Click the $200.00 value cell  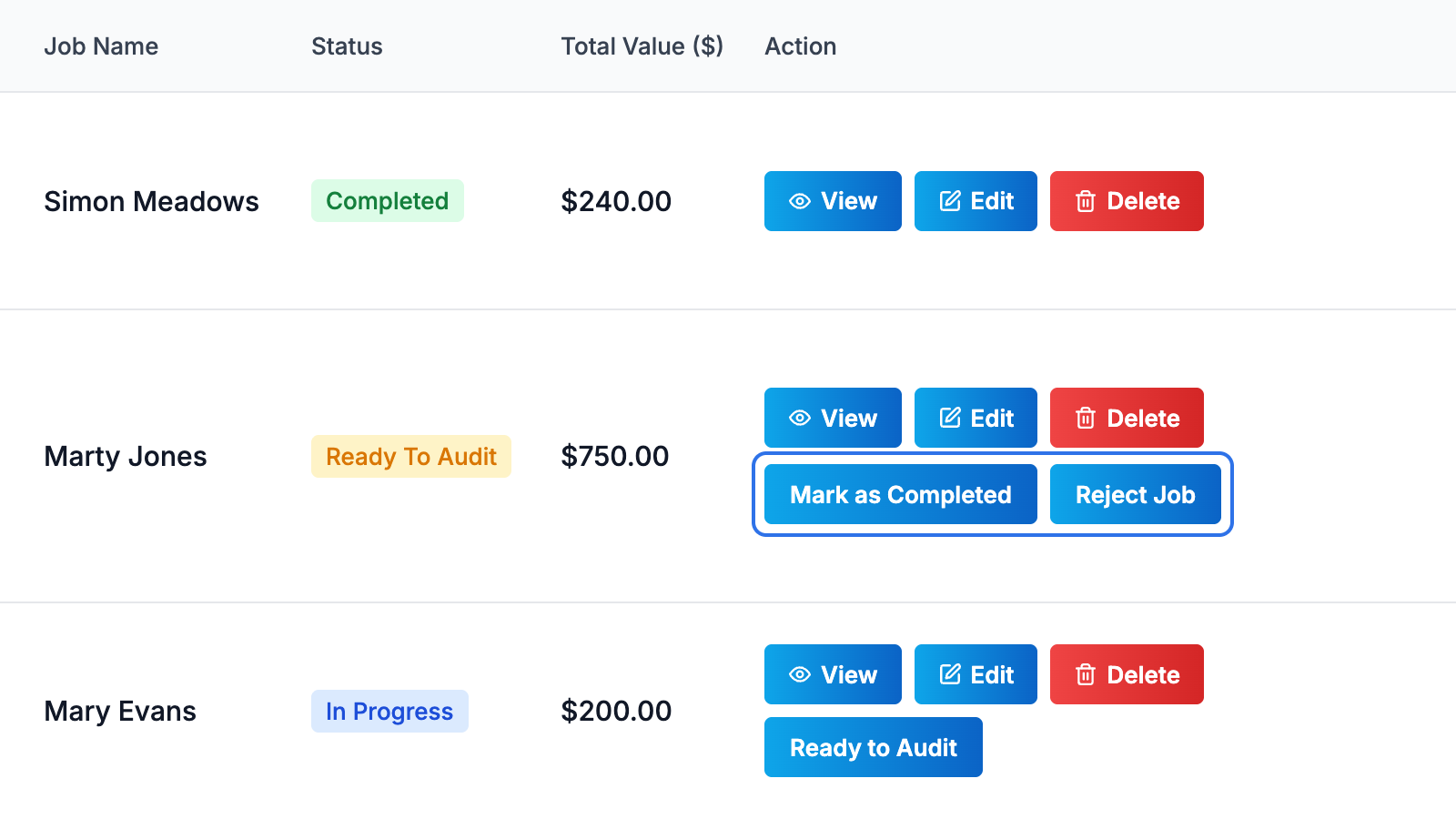(x=616, y=711)
